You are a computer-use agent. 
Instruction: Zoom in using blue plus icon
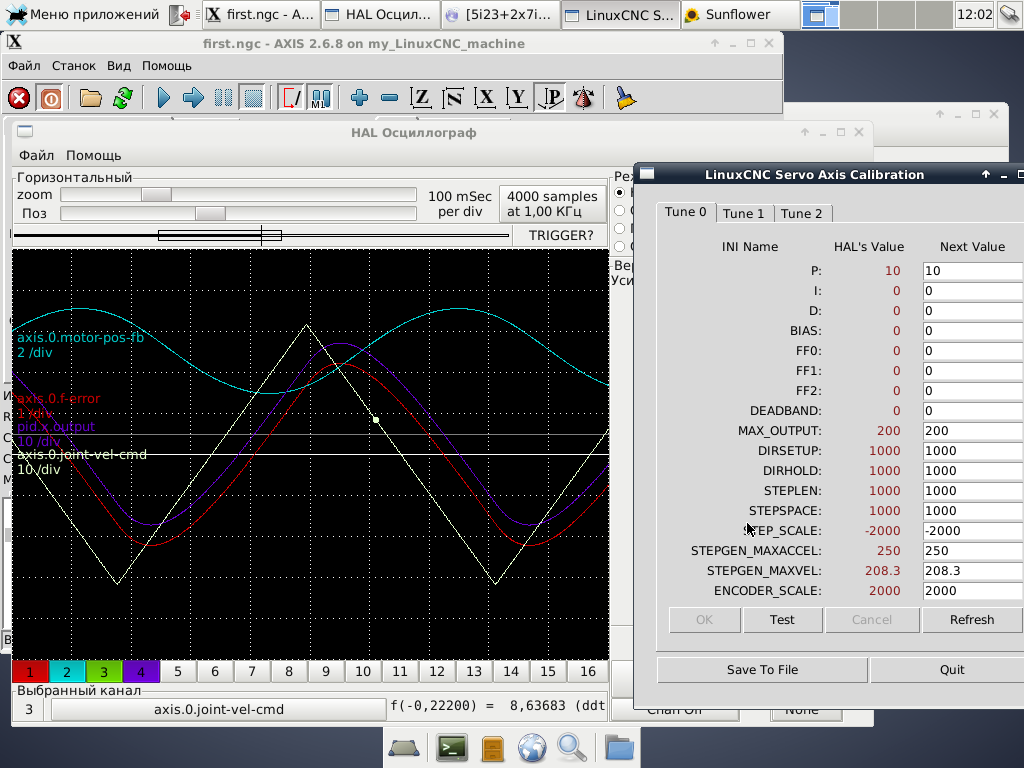tap(360, 98)
